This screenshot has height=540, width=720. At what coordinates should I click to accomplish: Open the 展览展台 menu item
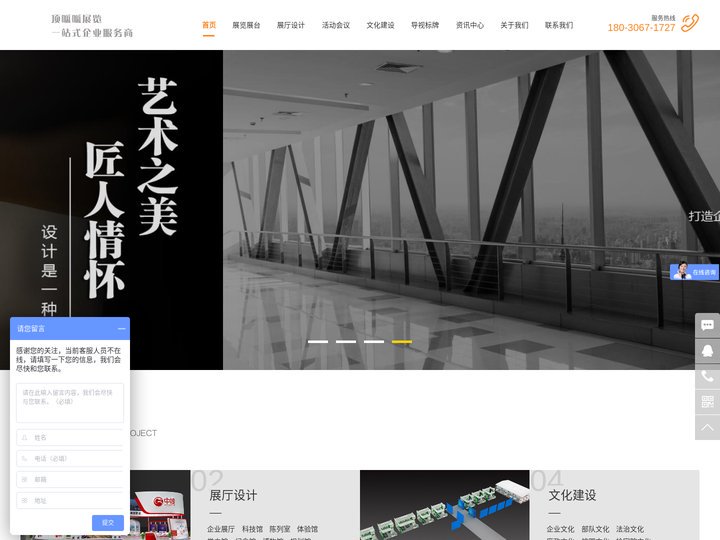[246, 25]
